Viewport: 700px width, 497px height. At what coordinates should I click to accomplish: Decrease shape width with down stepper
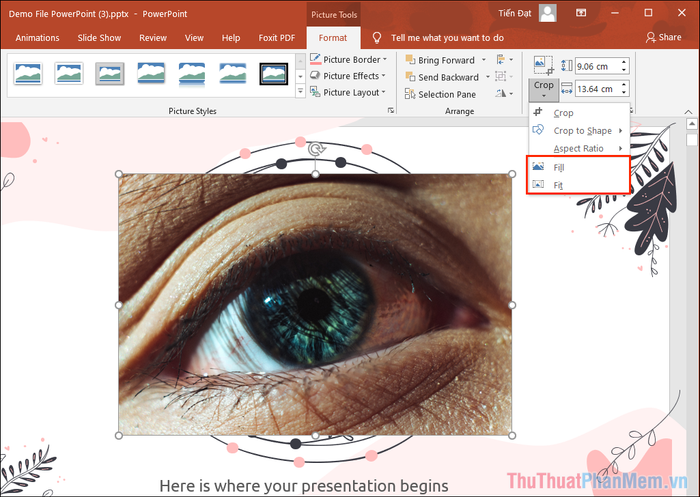pos(624,92)
